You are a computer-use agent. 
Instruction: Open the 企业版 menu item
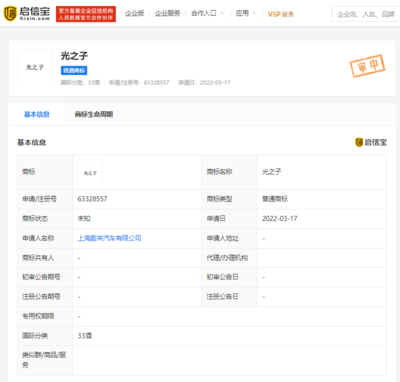135,13
